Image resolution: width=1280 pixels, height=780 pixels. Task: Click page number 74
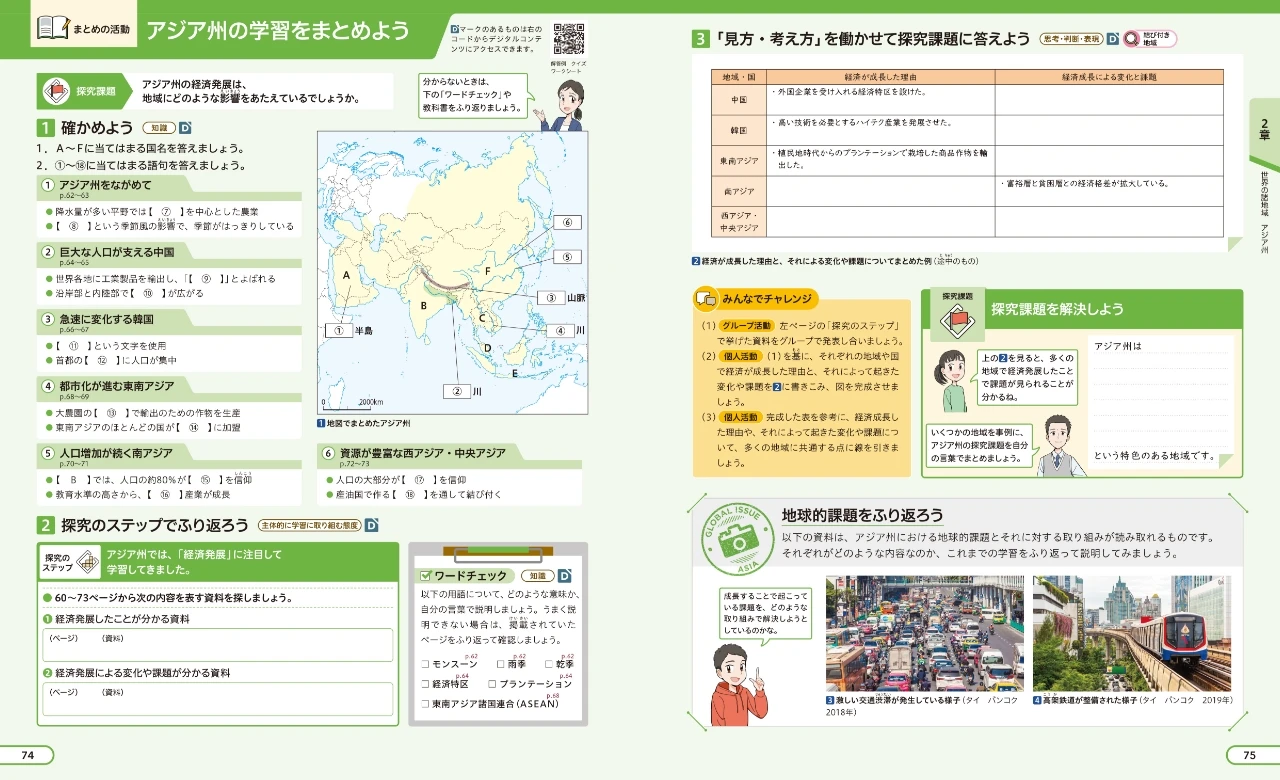(28, 756)
